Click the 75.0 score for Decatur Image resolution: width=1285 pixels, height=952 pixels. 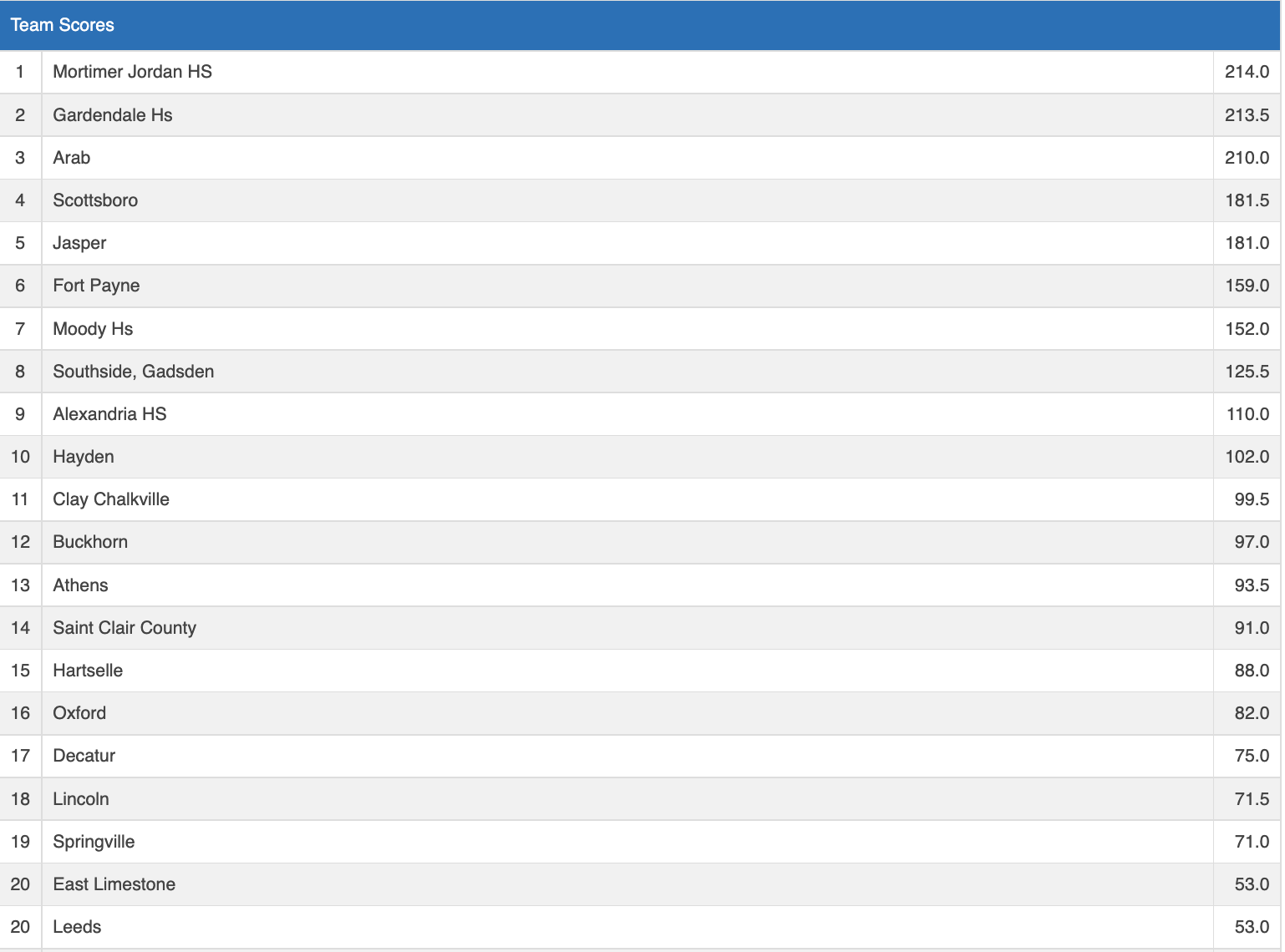(1252, 756)
